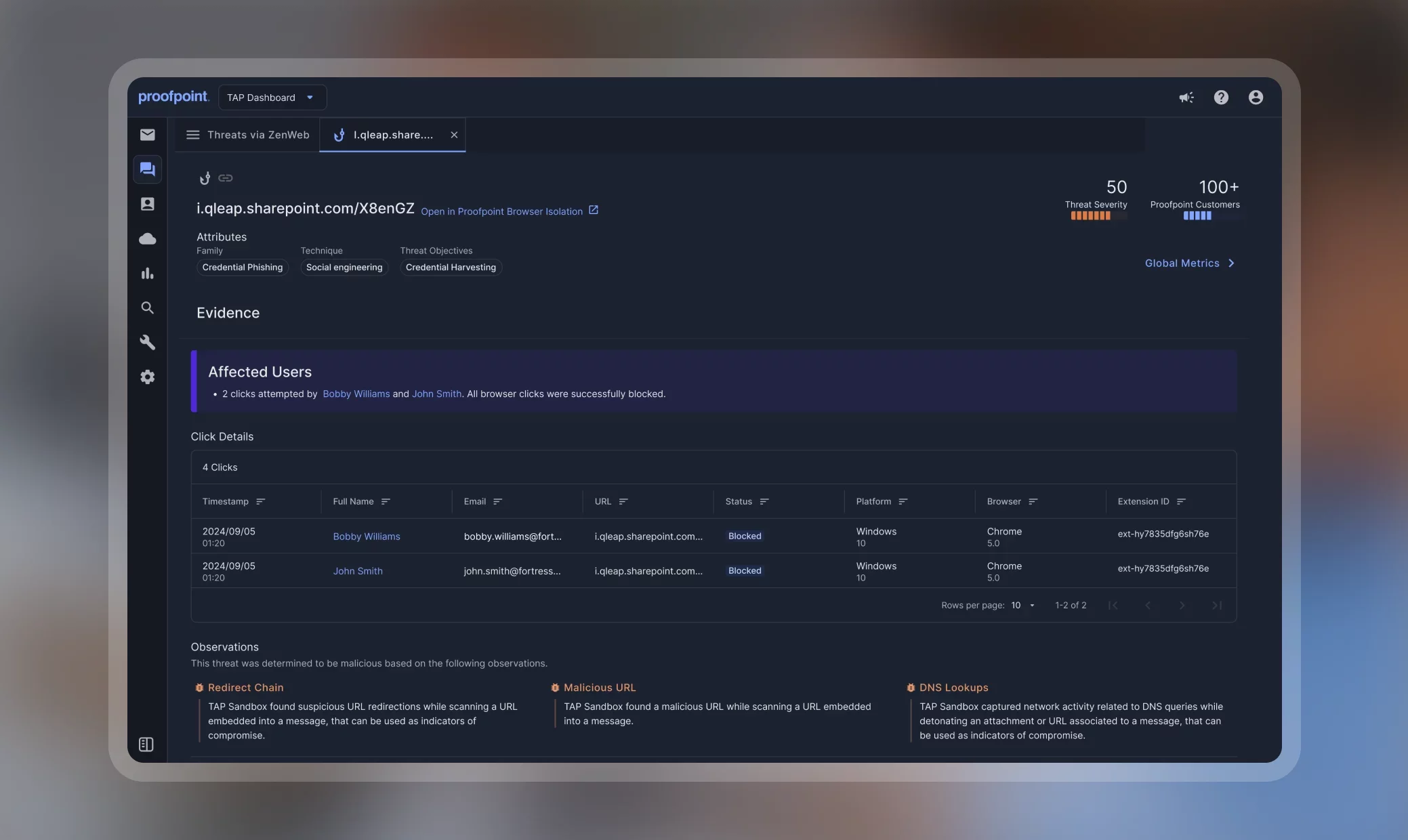Close the l.qleap.share... tab
The width and height of the screenshot is (1408, 840).
pos(454,135)
